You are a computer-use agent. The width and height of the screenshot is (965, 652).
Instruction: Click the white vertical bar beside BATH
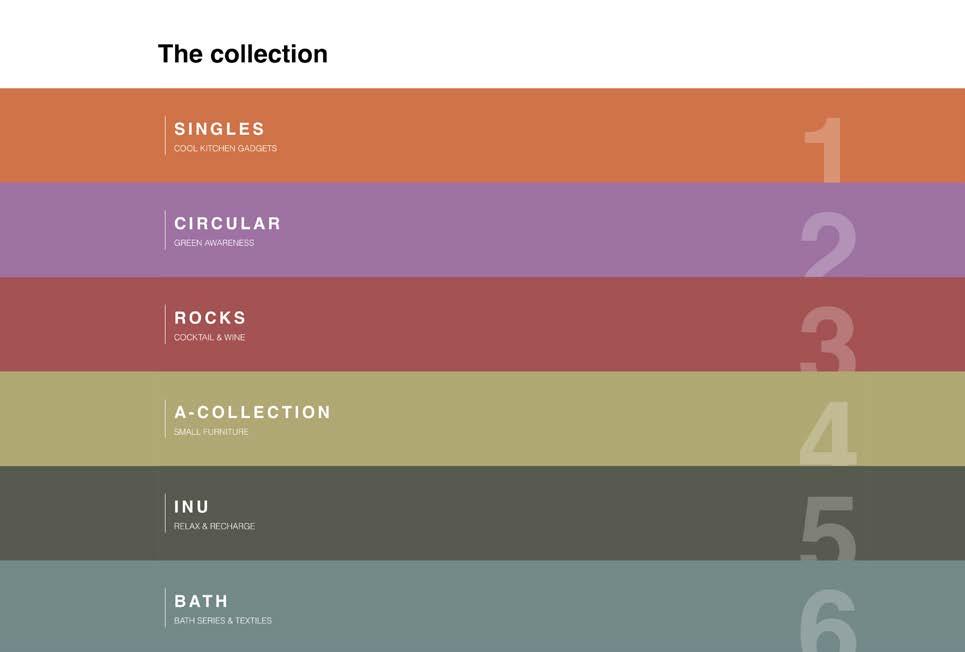165,607
